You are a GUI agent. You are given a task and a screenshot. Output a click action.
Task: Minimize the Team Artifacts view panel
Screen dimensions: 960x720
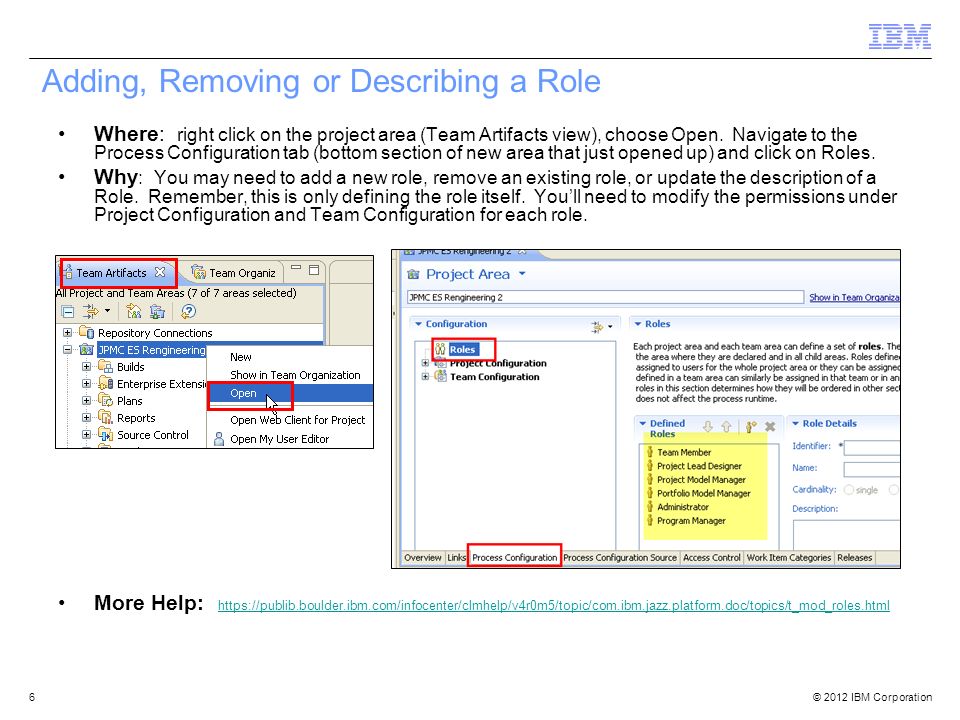296,268
